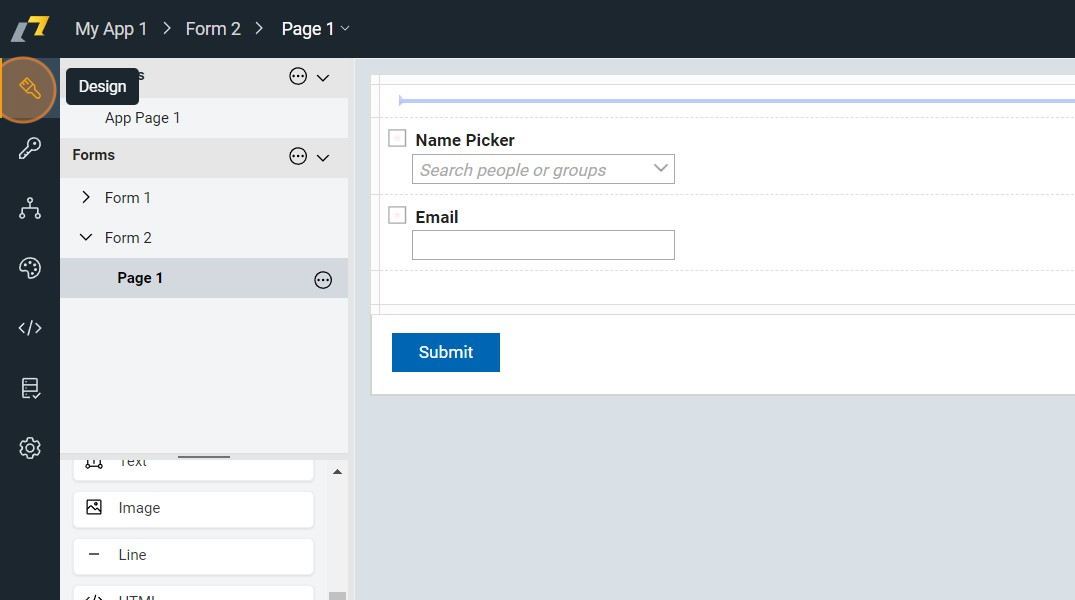Open more options for Page 1
The image size is (1075, 600).
click(x=323, y=280)
